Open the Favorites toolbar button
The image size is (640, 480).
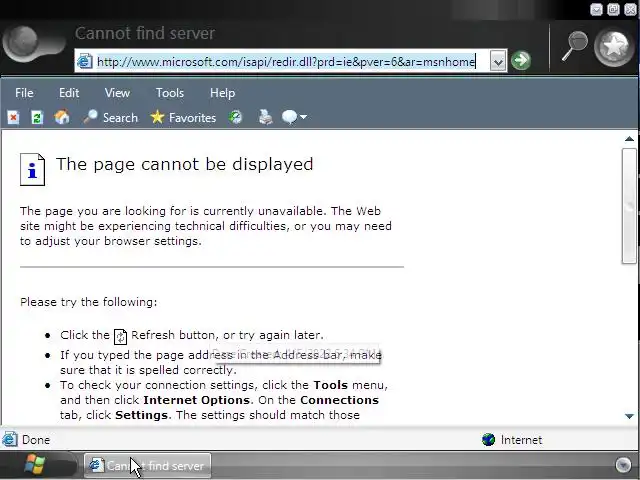pos(183,118)
